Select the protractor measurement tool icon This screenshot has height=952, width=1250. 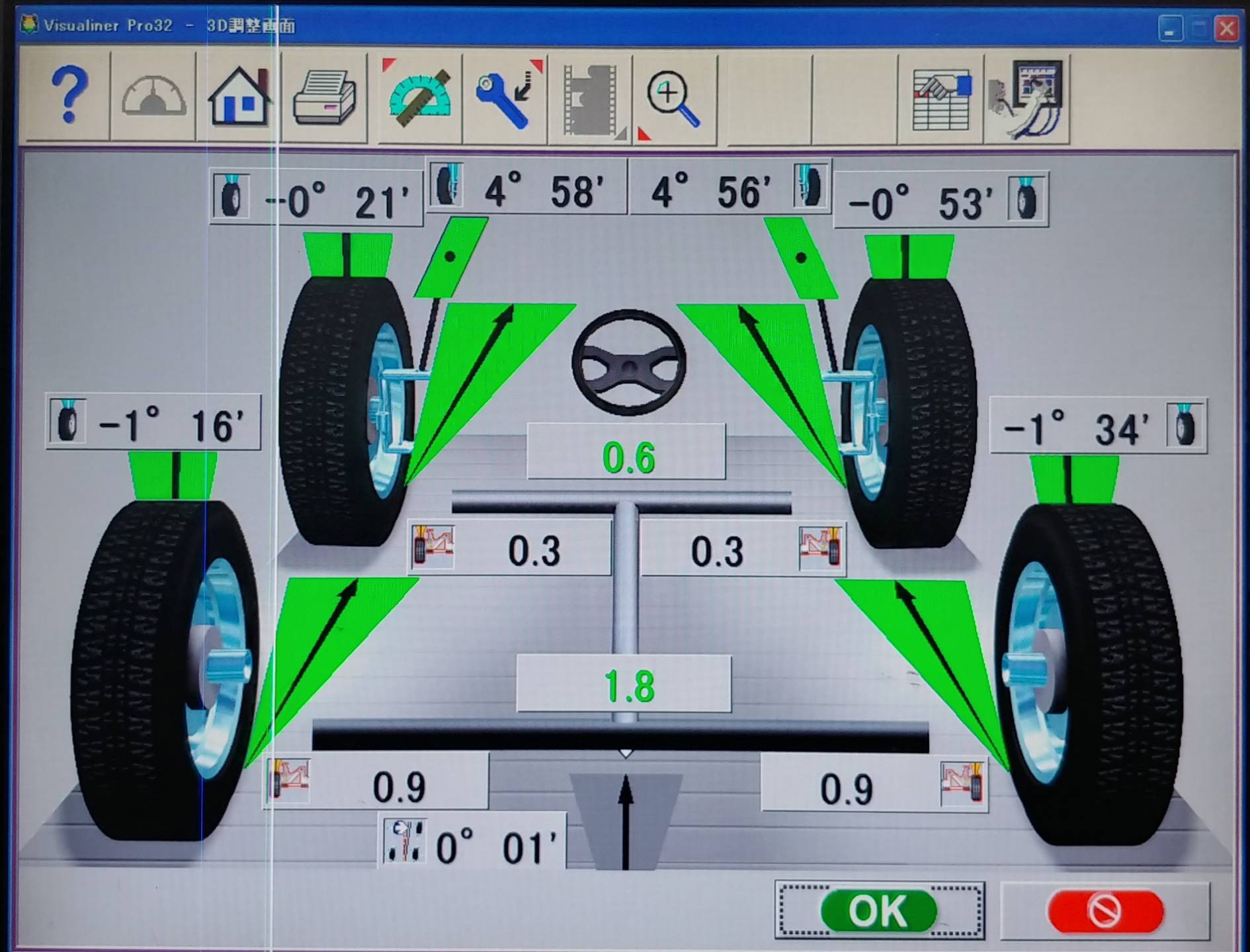(x=420, y=98)
